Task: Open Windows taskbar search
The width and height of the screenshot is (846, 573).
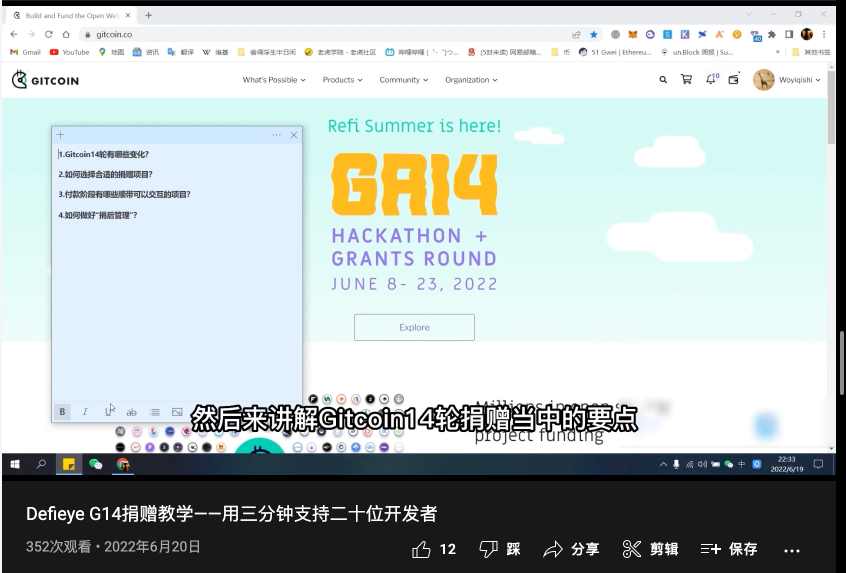Action: (41, 465)
